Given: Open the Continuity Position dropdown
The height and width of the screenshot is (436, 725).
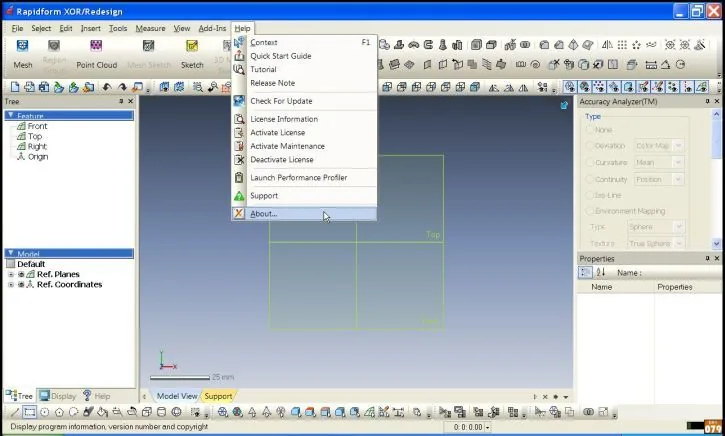Looking at the screenshot, I should pyautogui.click(x=659, y=179).
